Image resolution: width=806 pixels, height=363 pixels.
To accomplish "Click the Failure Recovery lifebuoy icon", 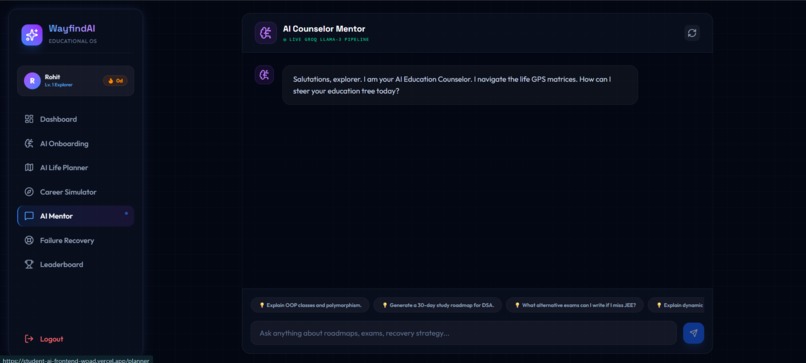I will (x=29, y=240).
